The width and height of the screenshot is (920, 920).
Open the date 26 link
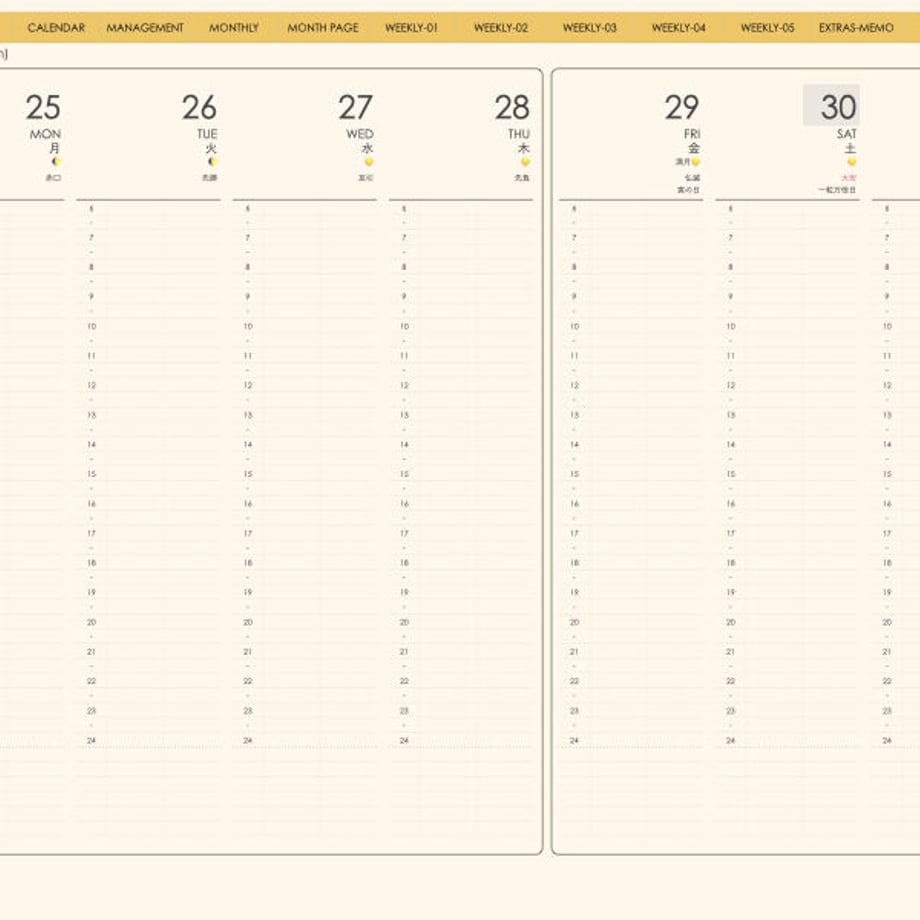[199, 107]
